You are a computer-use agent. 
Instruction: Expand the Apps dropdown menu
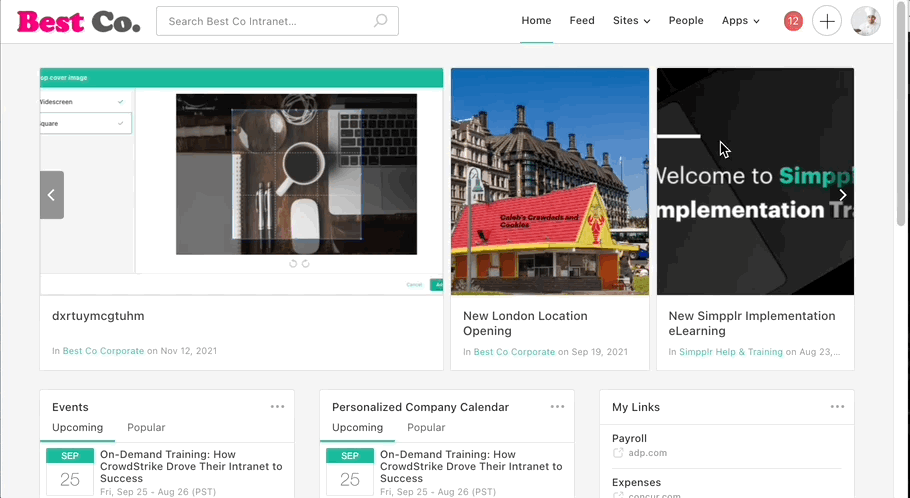[741, 21]
